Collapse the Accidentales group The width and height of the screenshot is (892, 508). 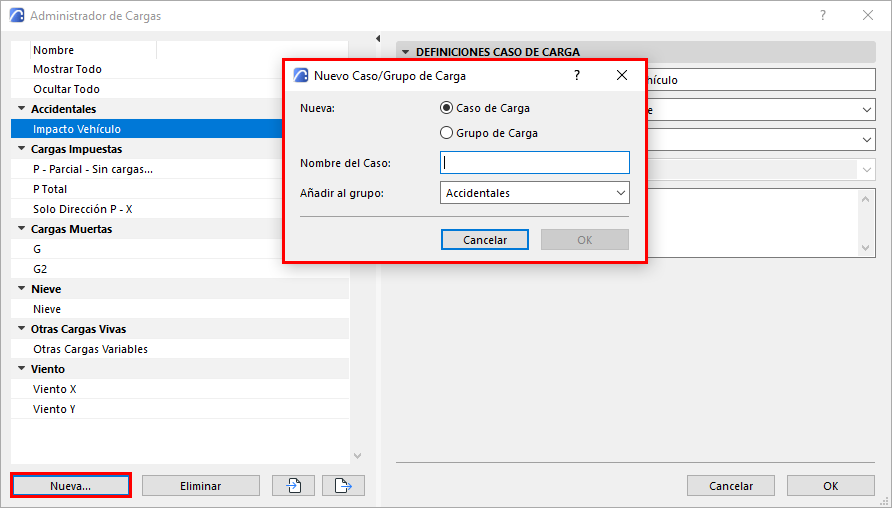coord(21,109)
